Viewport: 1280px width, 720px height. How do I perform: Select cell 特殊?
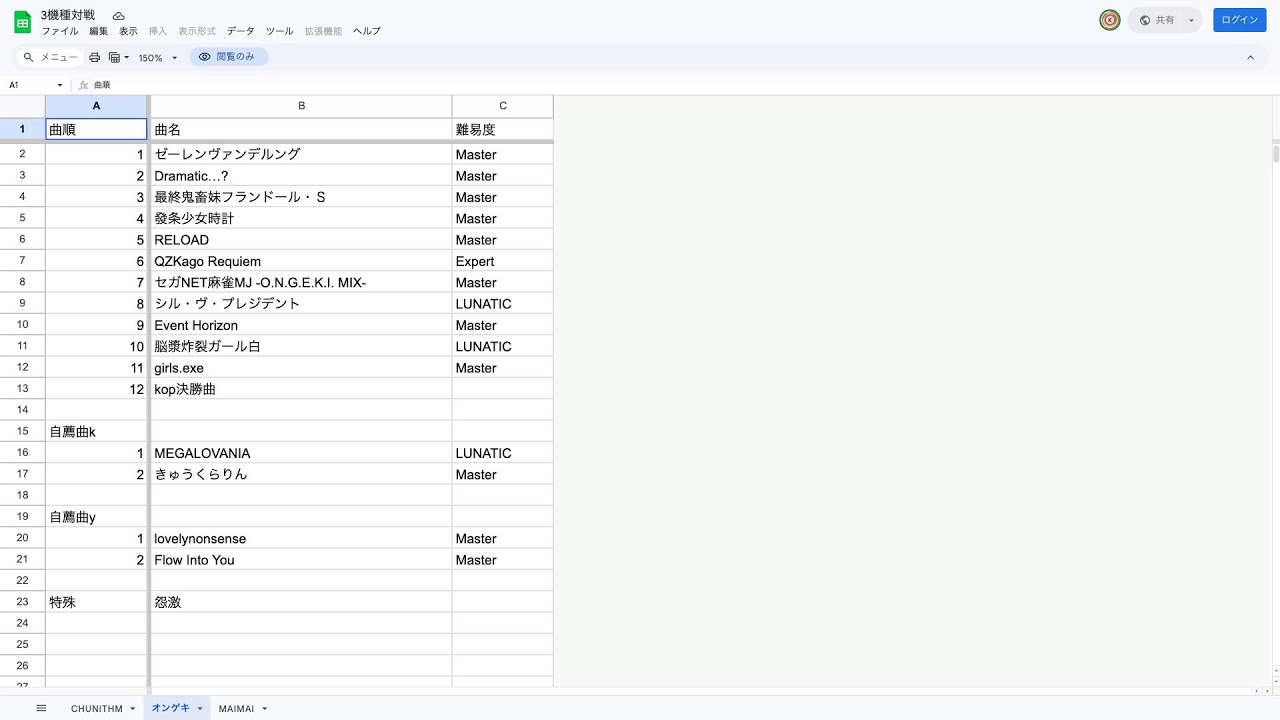click(x=96, y=602)
